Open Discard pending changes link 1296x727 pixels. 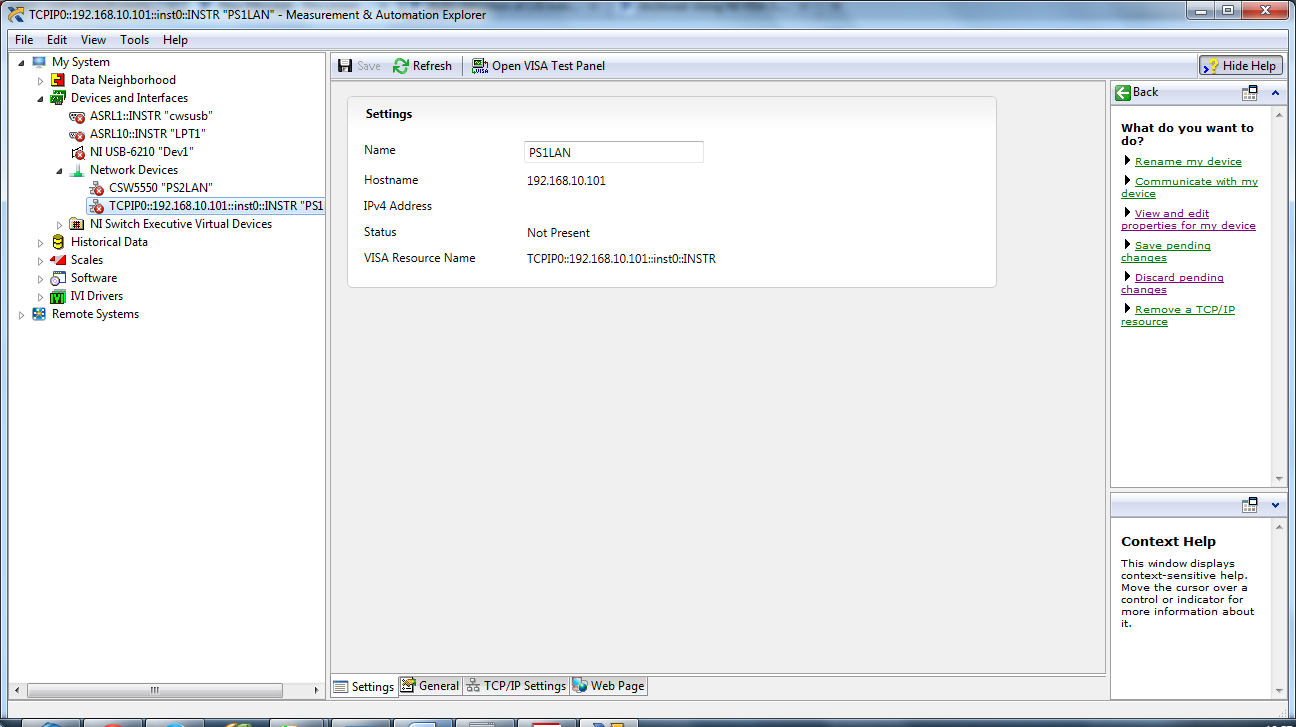[x=1172, y=283]
